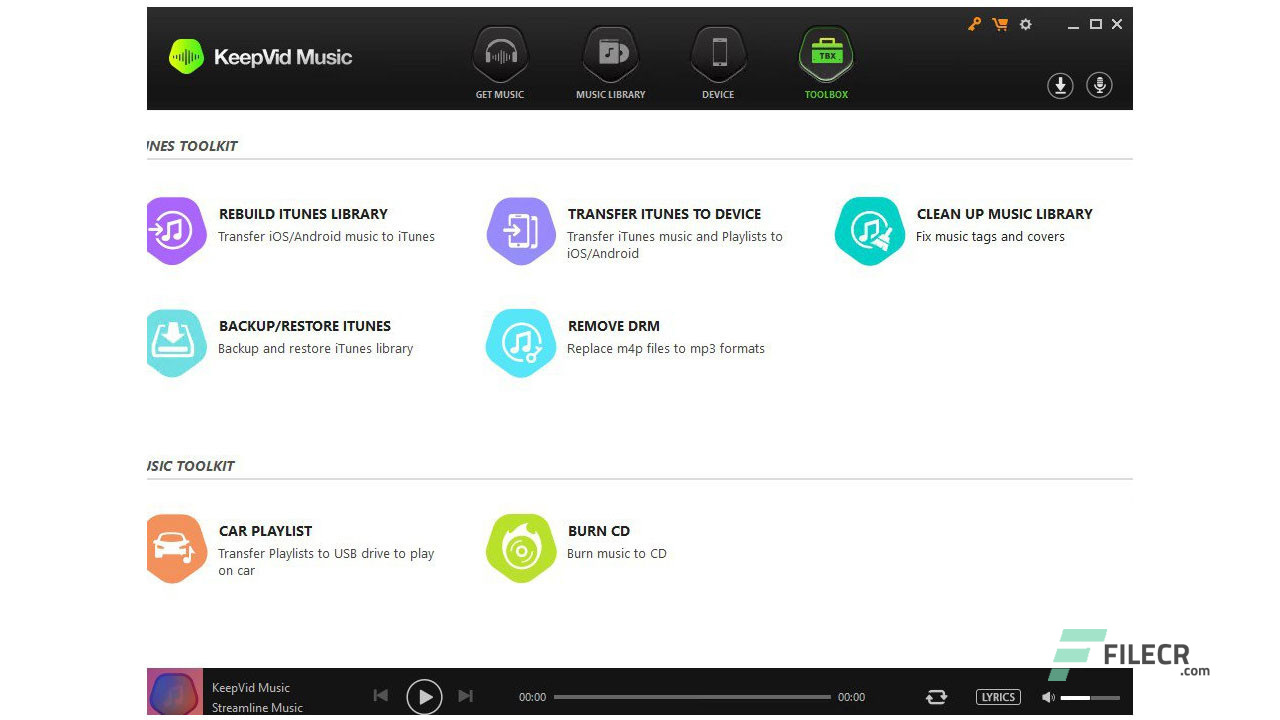Switch to the Music Library tab
The image size is (1280, 720).
pos(610,63)
